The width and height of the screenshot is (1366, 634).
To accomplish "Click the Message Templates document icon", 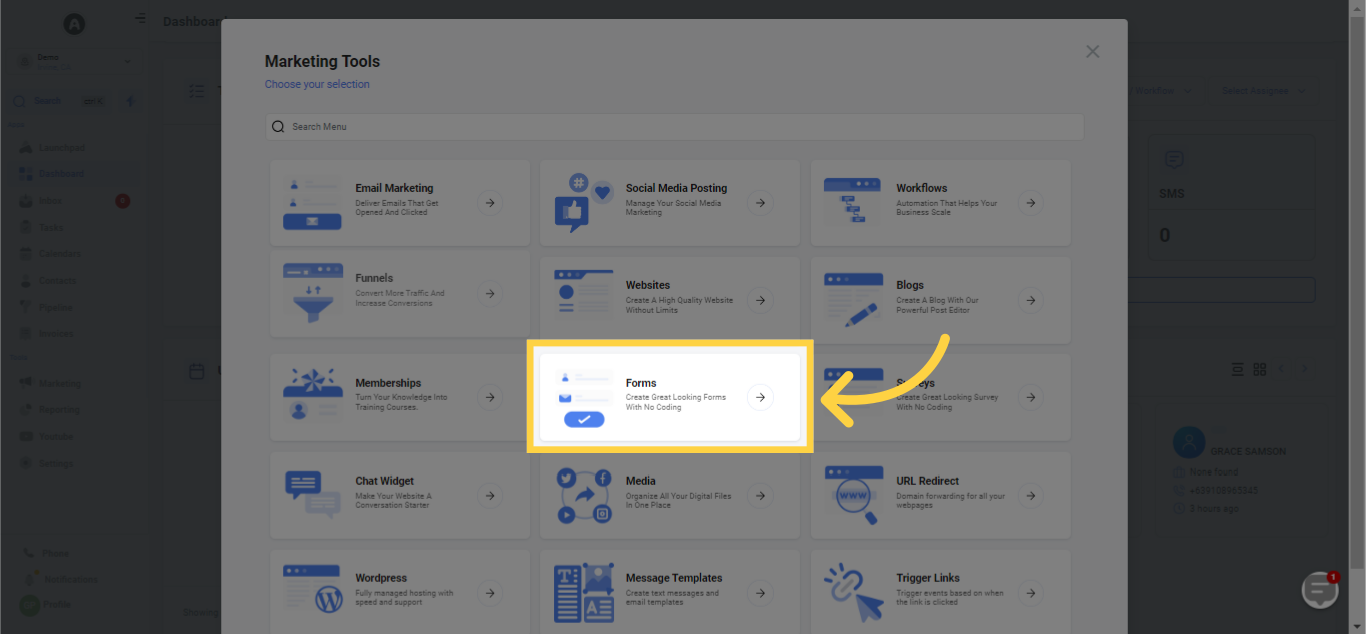I will click(x=584, y=593).
